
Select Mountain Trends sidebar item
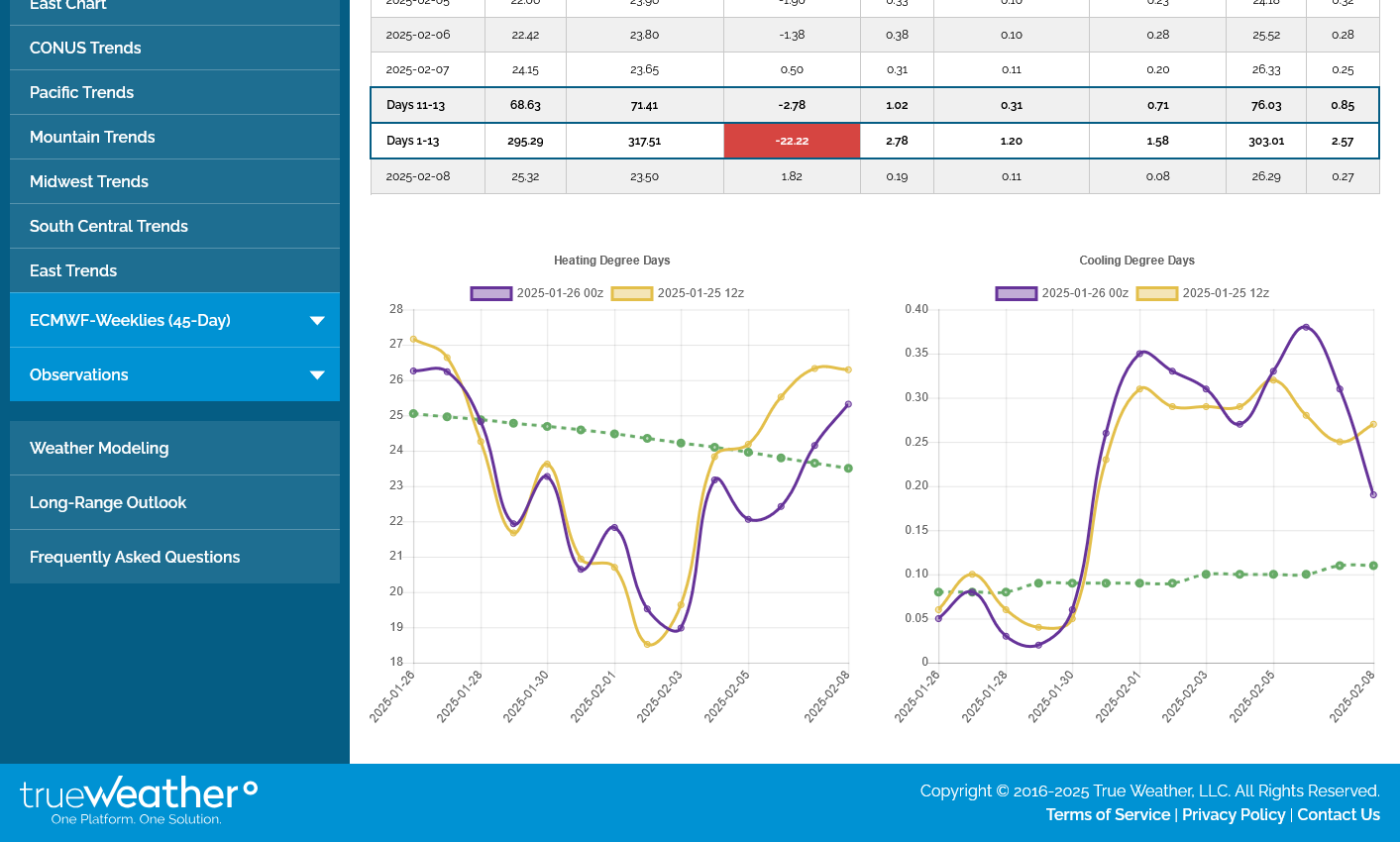tap(92, 137)
